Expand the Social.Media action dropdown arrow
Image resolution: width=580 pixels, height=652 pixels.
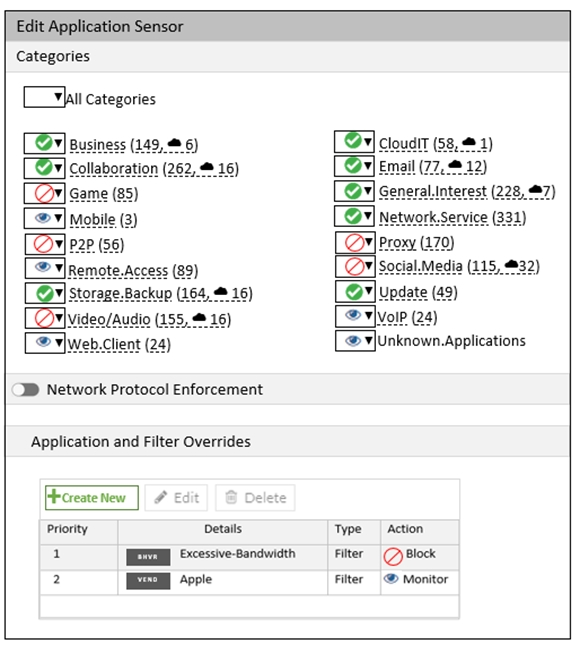coord(368,265)
